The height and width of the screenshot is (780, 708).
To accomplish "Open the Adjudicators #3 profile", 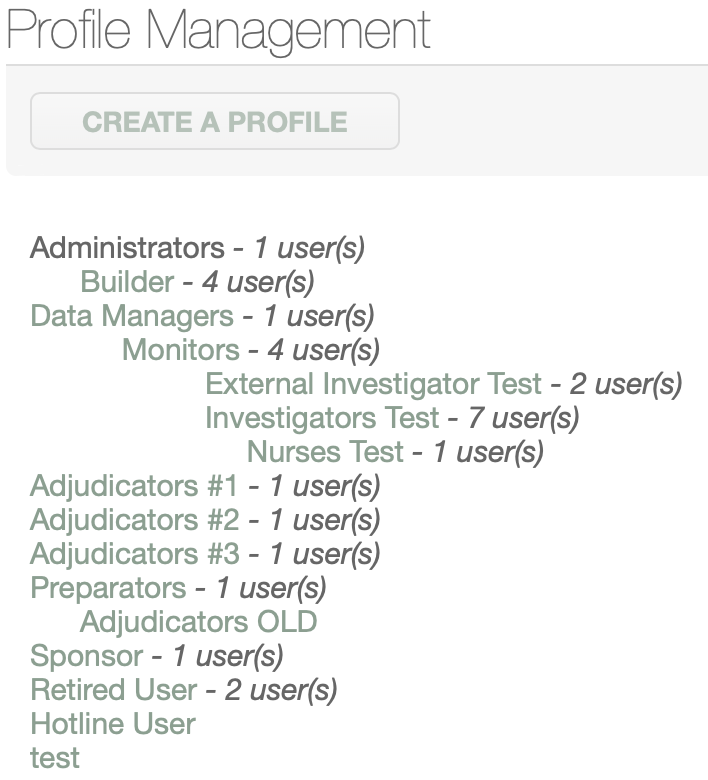I will [134, 554].
